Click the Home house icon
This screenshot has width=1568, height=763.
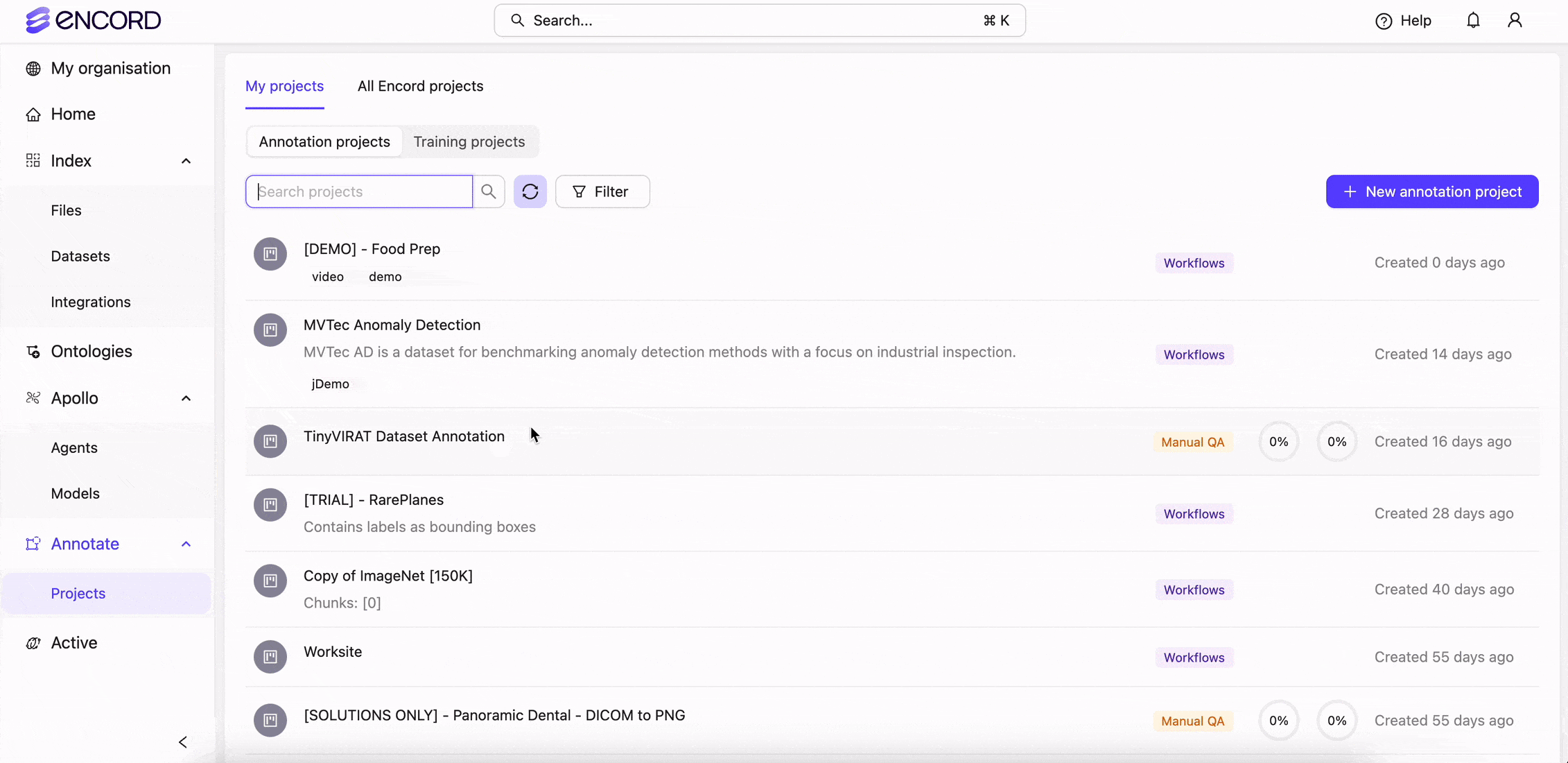click(33, 114)
